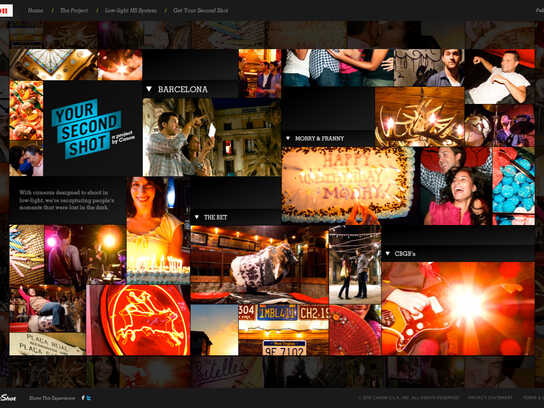Open the Home menu item
This screenshot has width=544, height=408.
click(x=35, y=10)
